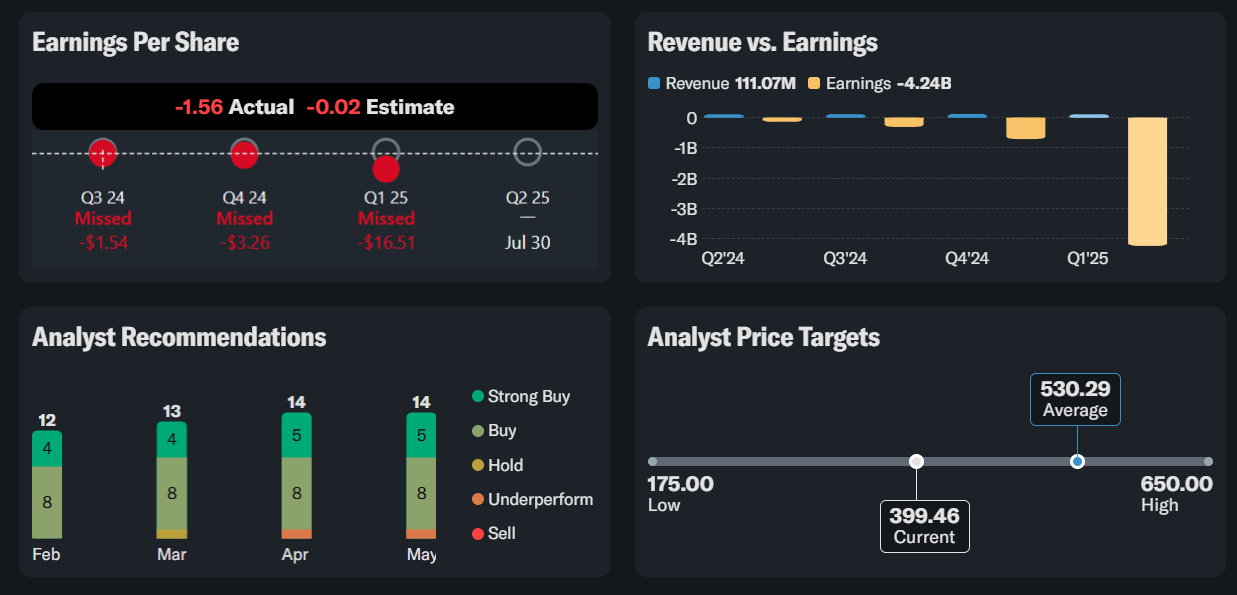
Task: Click the Q3 24 missed earnings dot
Action: (103, 153)
